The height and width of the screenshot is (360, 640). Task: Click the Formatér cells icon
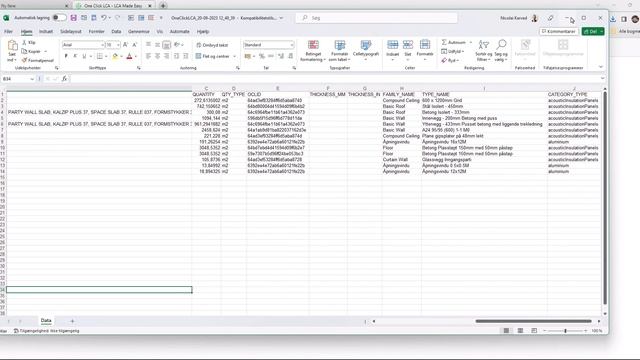click(425, 45)
